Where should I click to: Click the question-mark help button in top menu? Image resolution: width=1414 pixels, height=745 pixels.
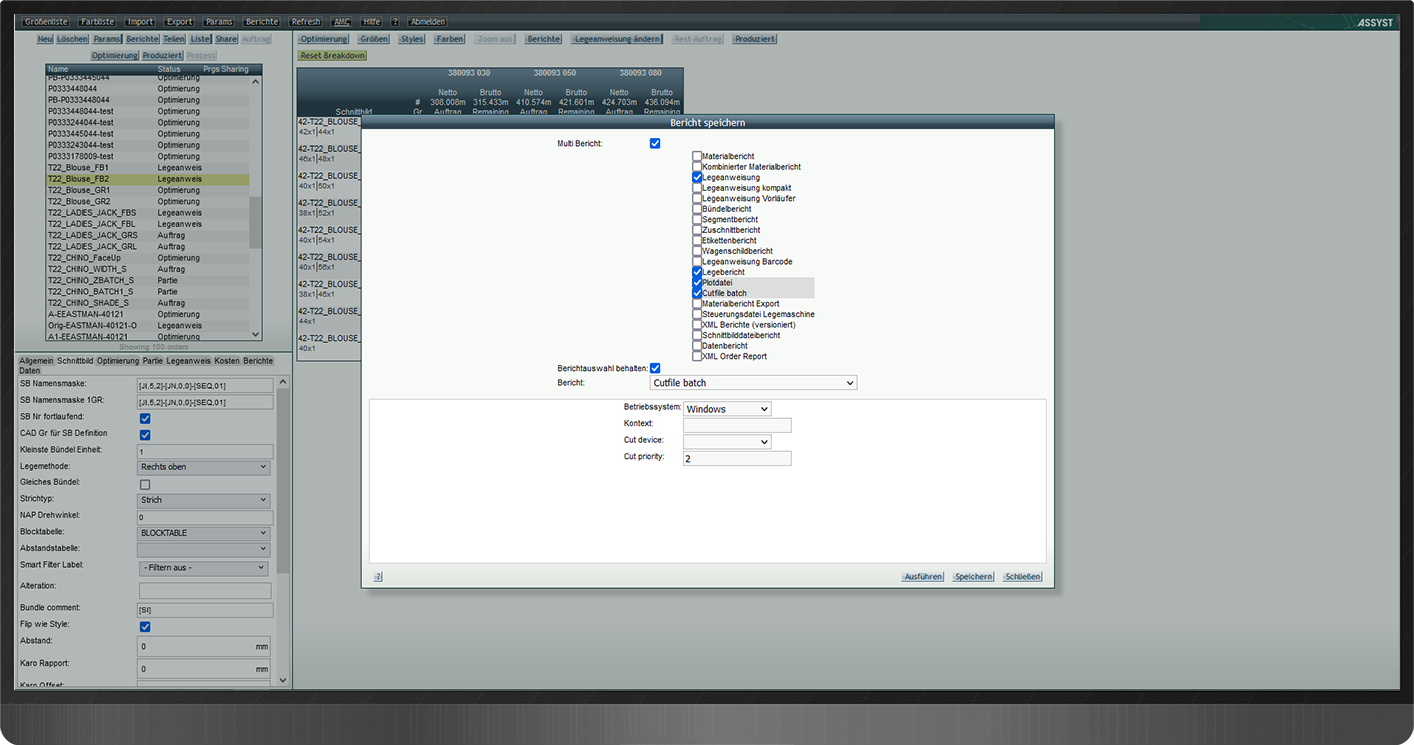tap(395, 22)
